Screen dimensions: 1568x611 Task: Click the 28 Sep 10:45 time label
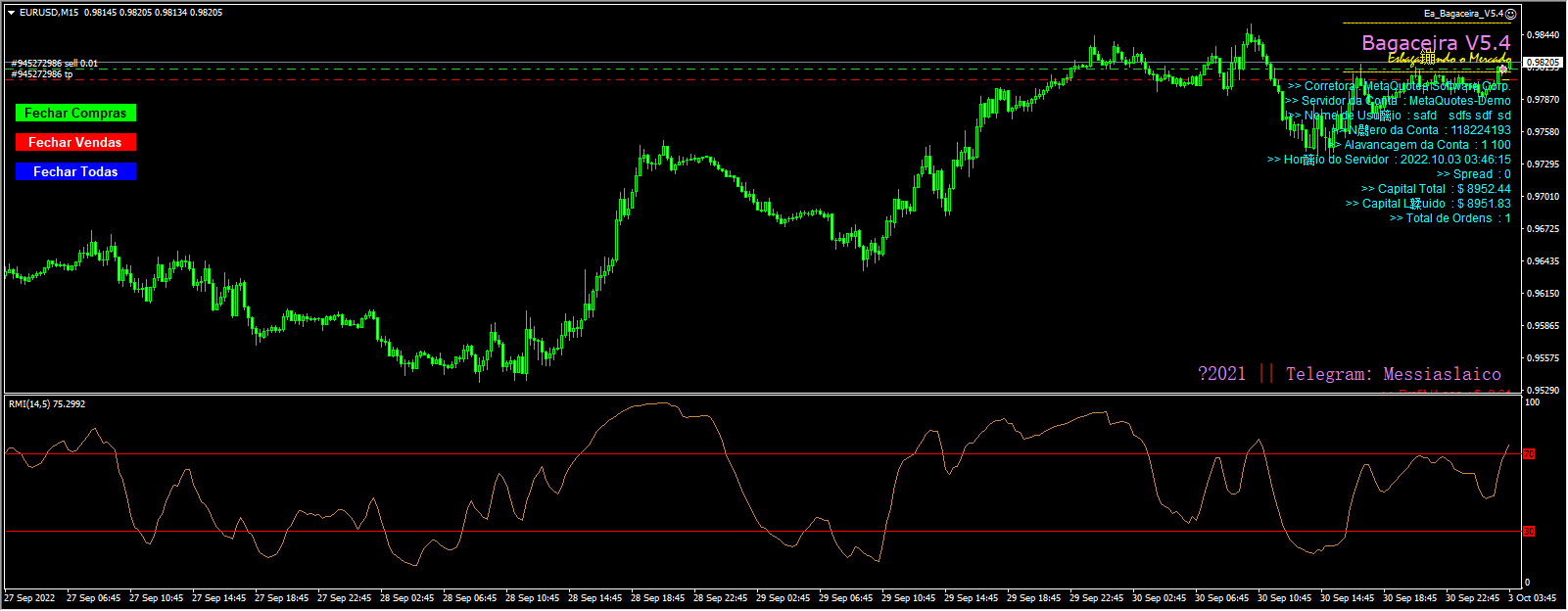tap(532, 598)
